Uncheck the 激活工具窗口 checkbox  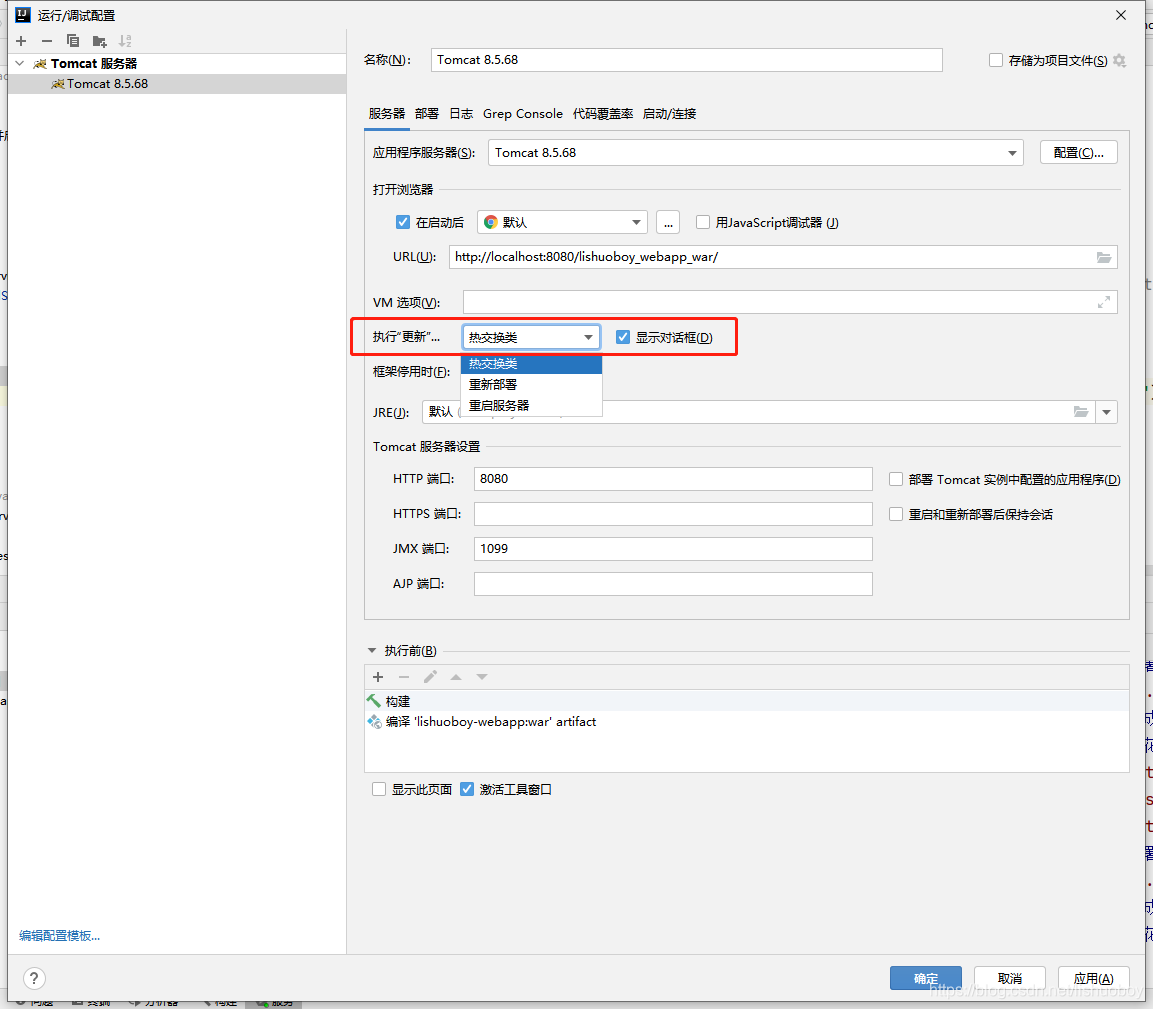(x=466, y=789)
